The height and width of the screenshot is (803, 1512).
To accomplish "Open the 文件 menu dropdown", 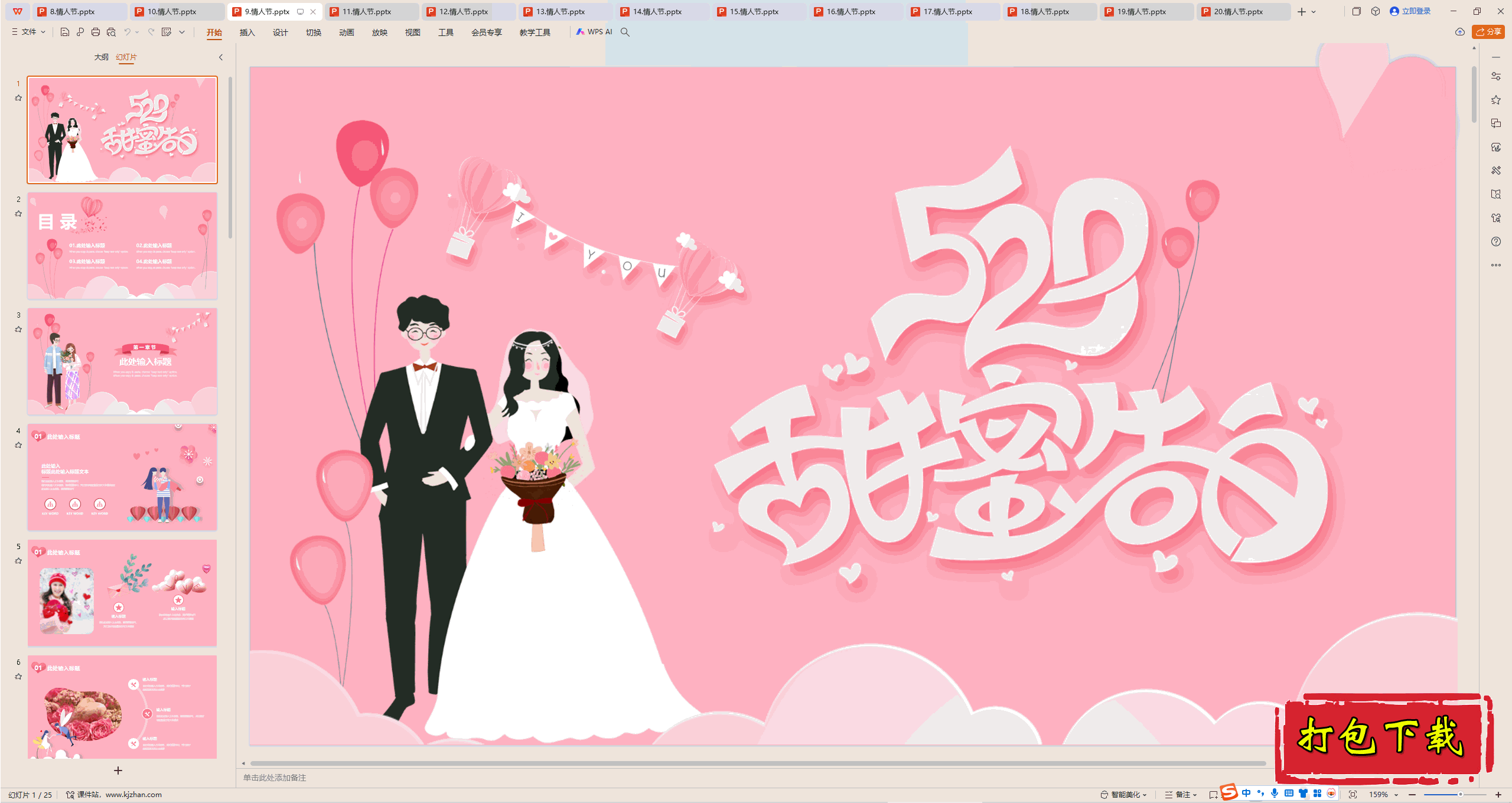I will (x=29, y=32).
